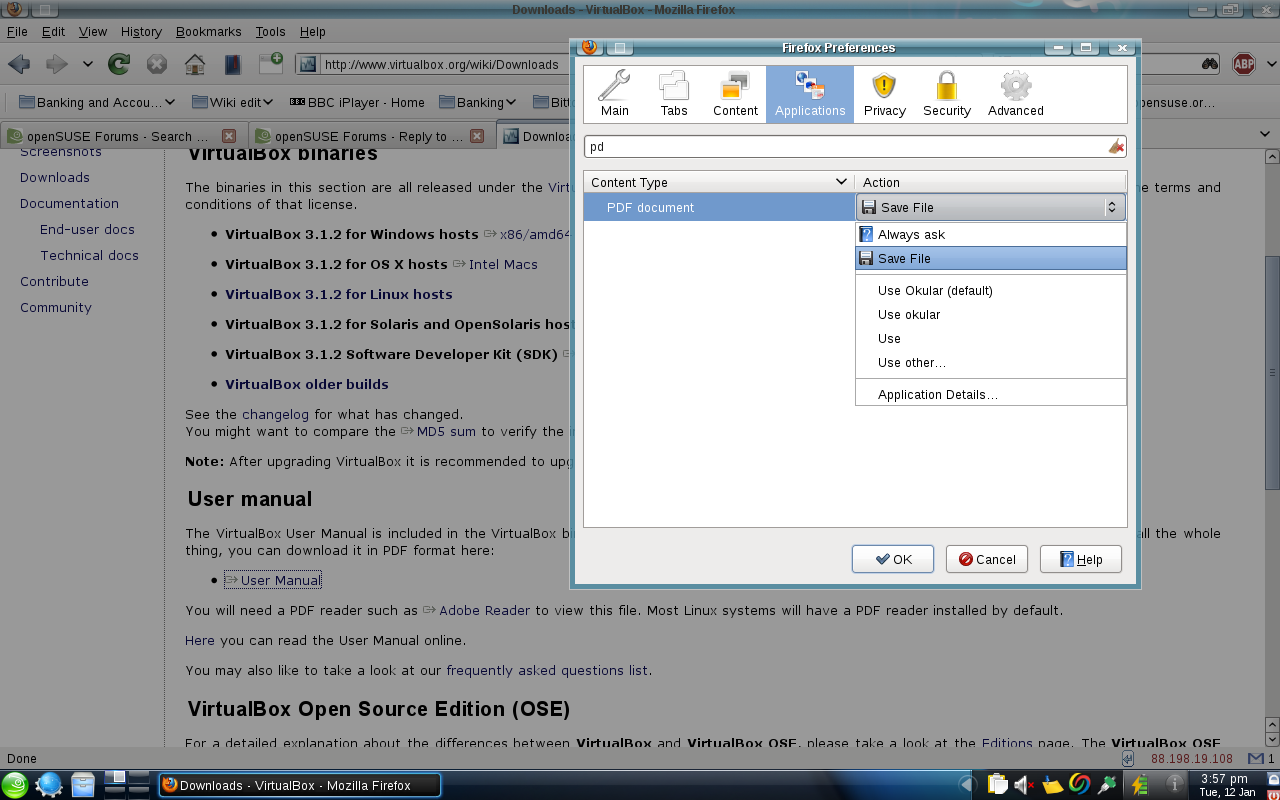Choose 'Use other…' option
Screen dimensions: 1280x800
click(x=990, y=363)
